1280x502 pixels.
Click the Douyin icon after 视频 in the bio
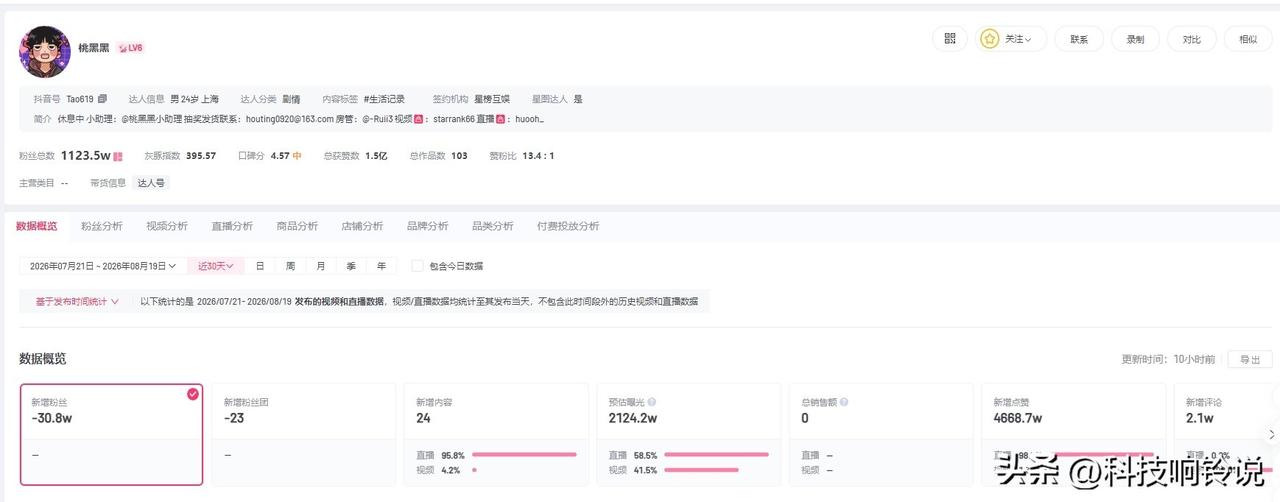[x=419, y=119]
